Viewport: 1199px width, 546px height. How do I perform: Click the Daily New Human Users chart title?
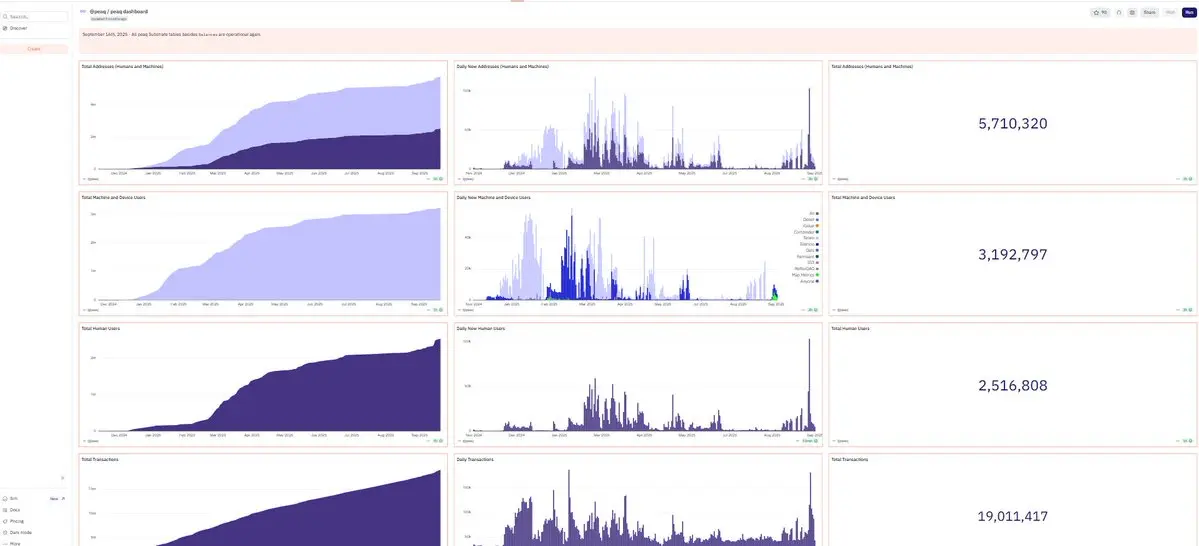(x=481, y=328)
